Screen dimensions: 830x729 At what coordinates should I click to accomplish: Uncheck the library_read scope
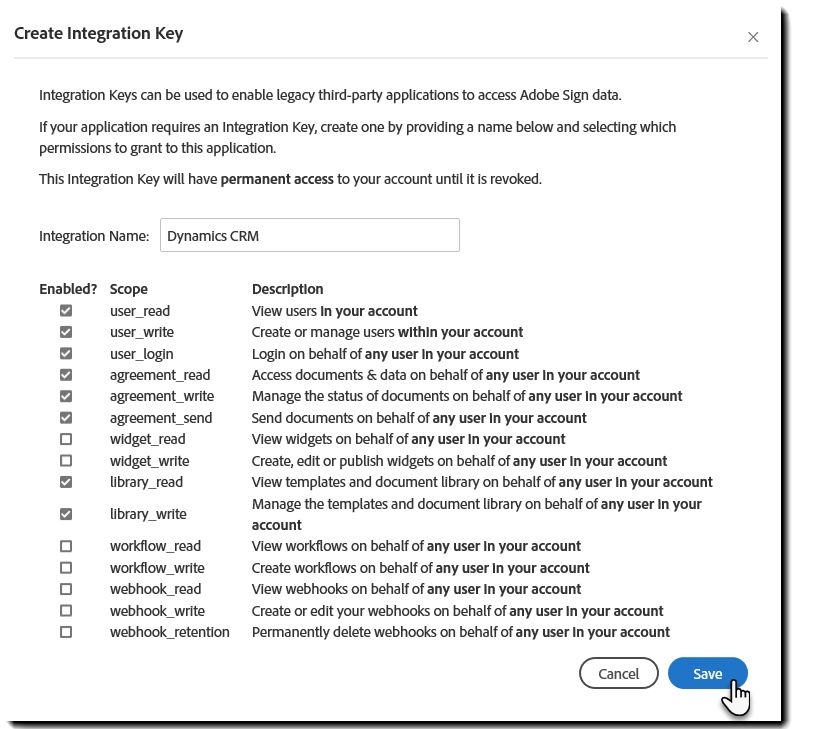66,482
